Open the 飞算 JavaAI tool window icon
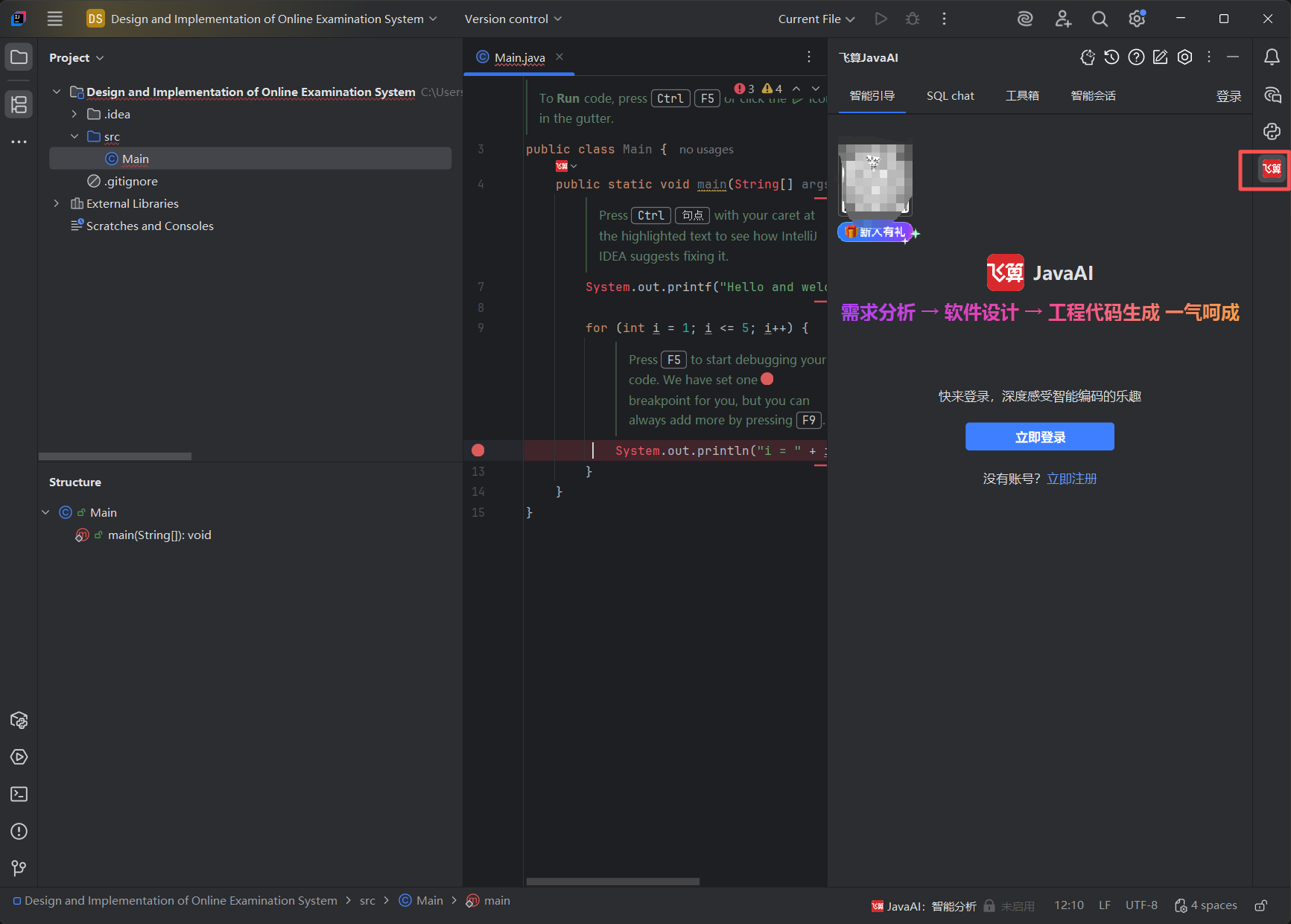 tap(1272, 169)
